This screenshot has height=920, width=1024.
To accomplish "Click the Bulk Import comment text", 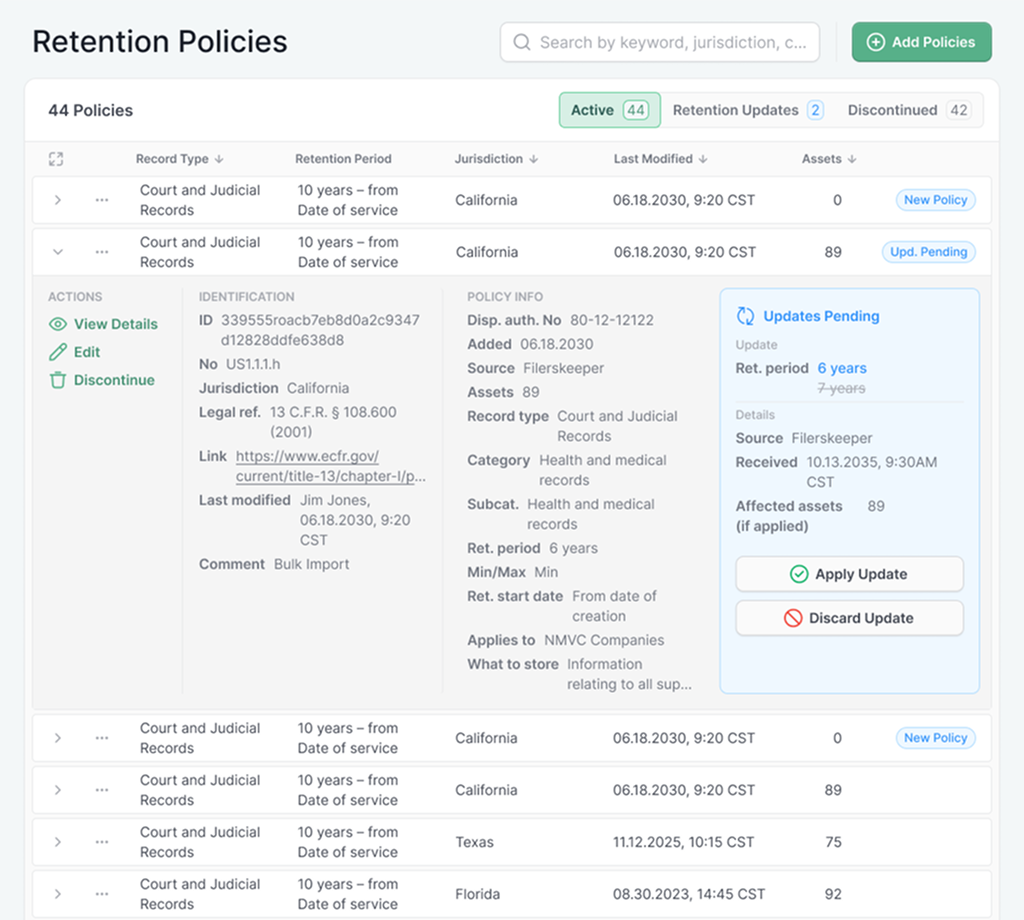I will click(x=312, y=564).
